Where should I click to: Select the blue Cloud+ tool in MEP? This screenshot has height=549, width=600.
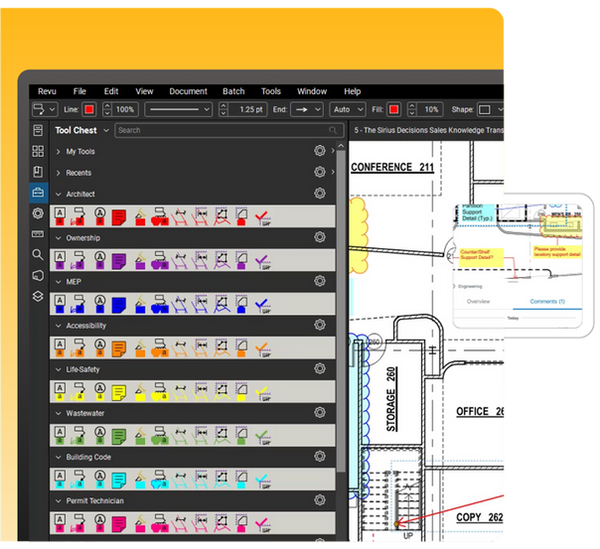click(x=160, y=304)
